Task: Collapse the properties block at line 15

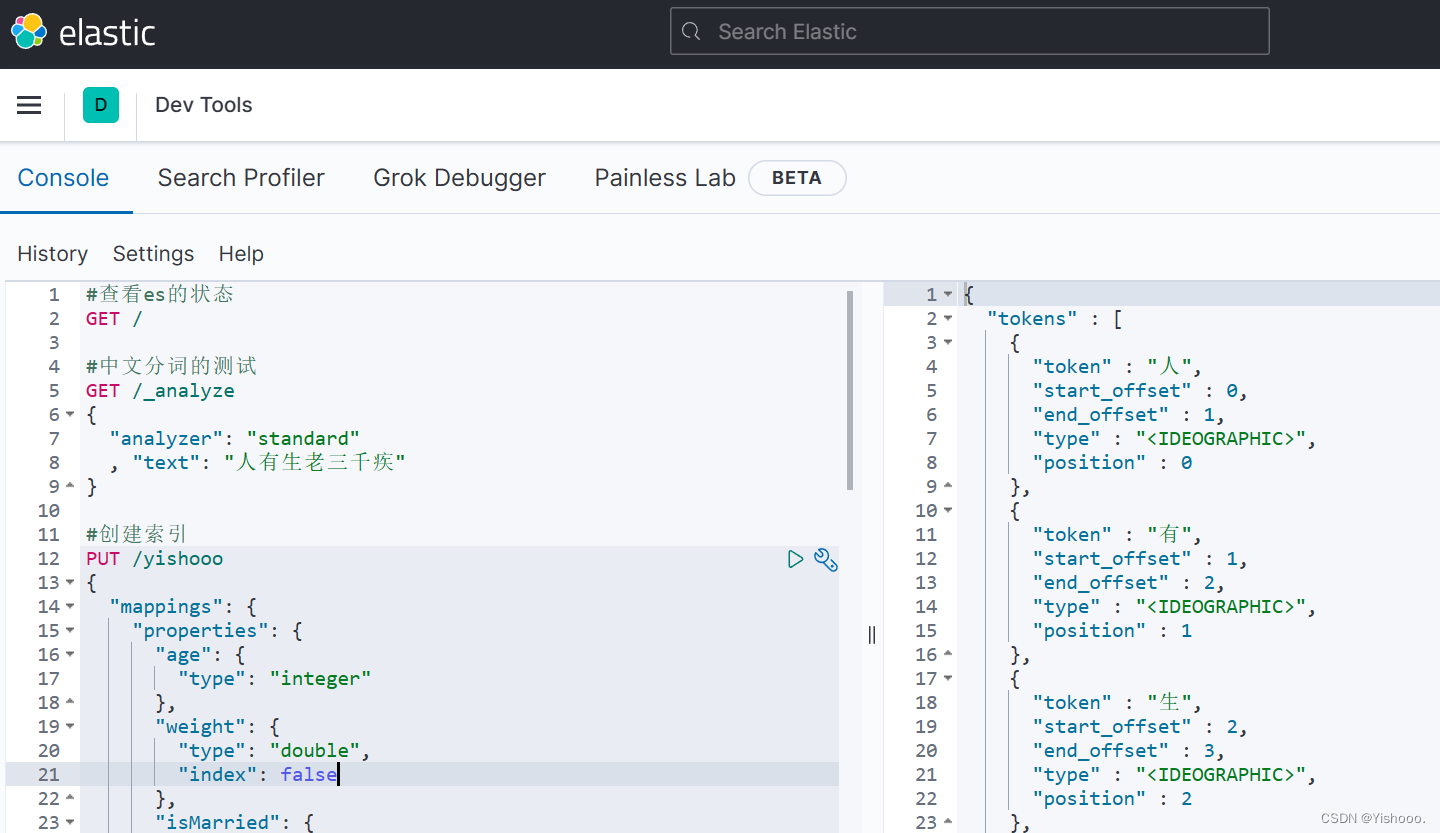Action: (70, 631)
